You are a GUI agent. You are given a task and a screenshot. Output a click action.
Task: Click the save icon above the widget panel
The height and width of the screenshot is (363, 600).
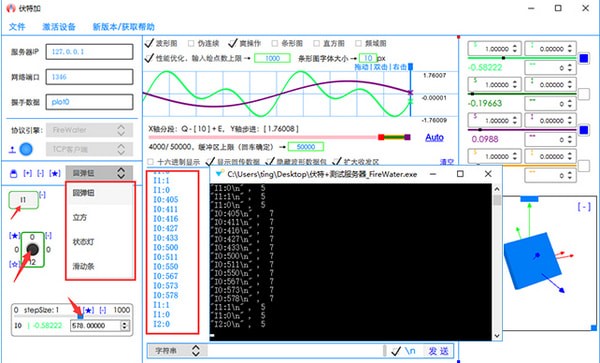pyautogui.click(x=13, y=174)
